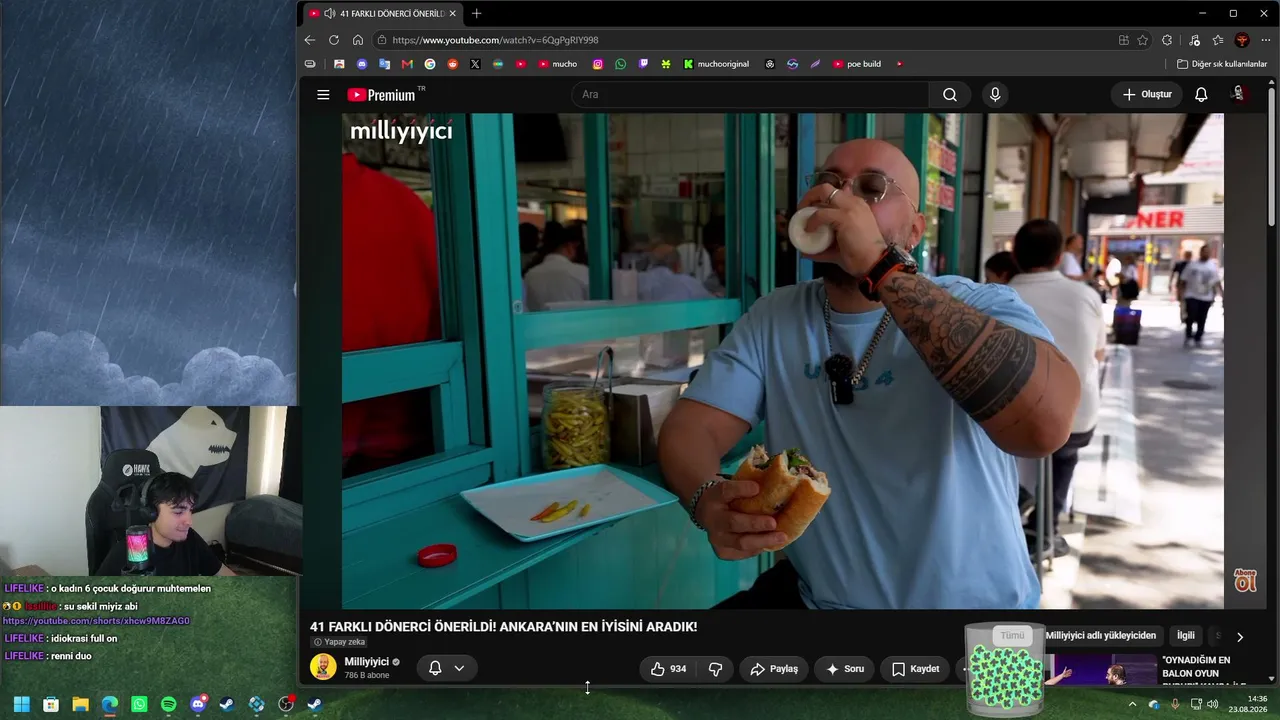The height and width of the screenshot is (720, 1280).
Task: Open the browser settings and more menu
Action: tap(1266, 40)
